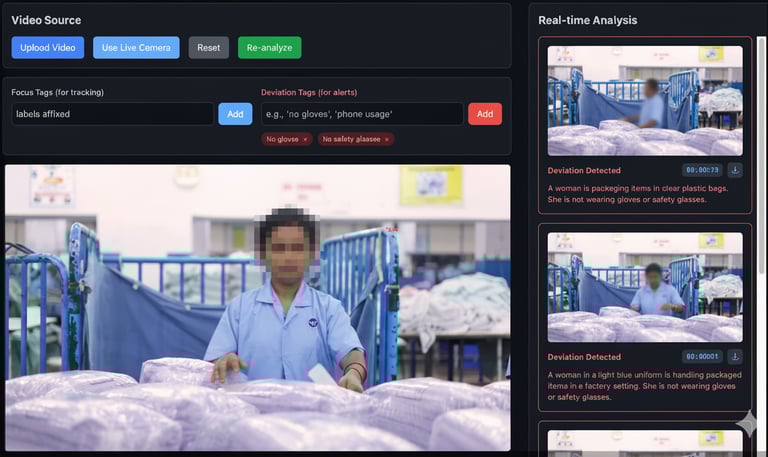Open the third partially visible thumbnail
The image size is (768, 457).
(x=645, y=443)
